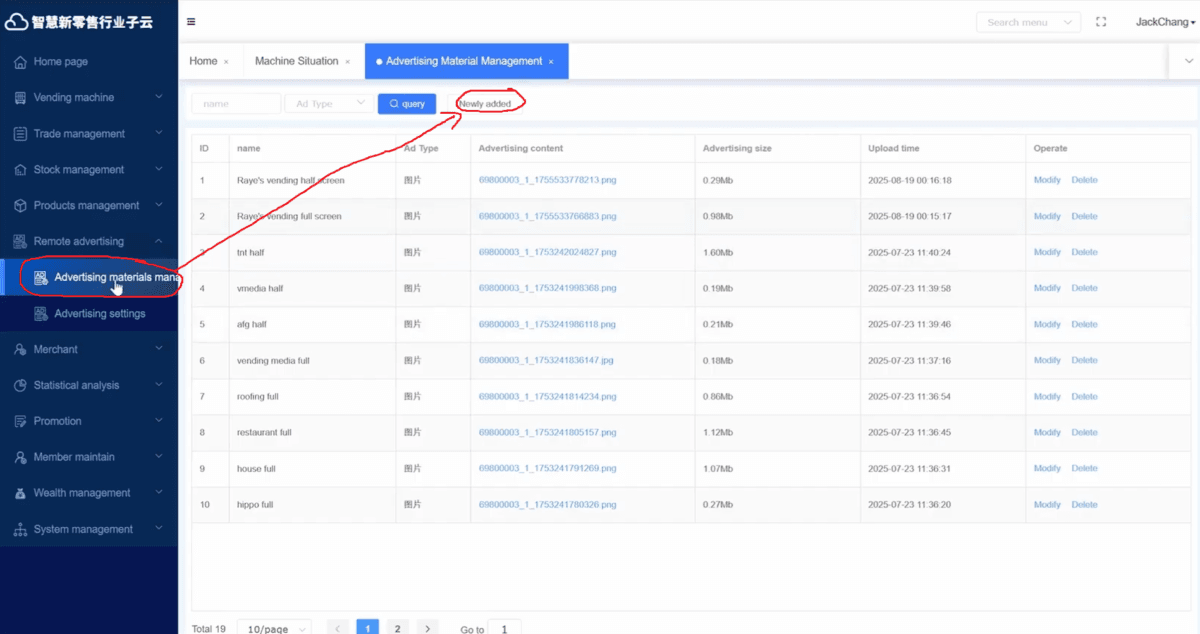
Task: Click Delete for hippo full row
Action: pos(1084,505)
